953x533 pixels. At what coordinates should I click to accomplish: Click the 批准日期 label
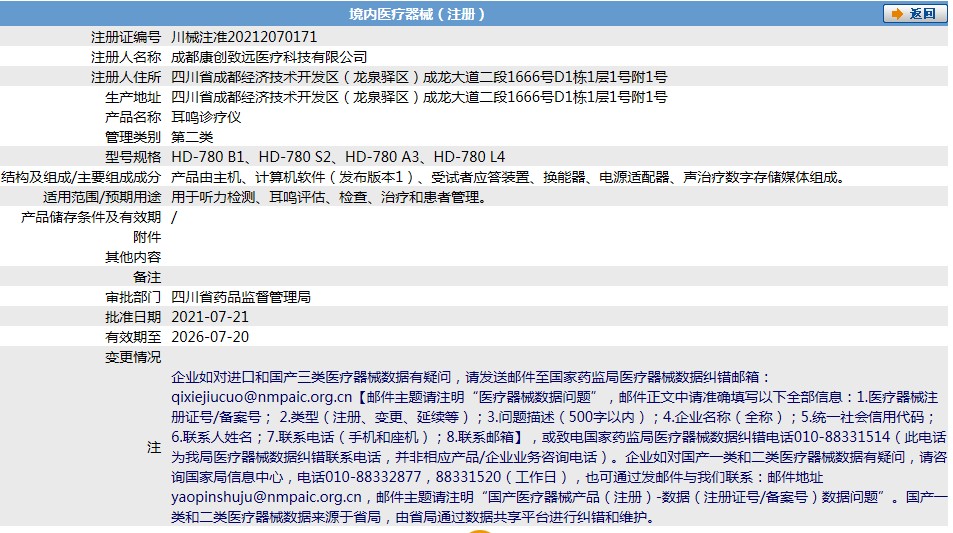click(133, 317)
